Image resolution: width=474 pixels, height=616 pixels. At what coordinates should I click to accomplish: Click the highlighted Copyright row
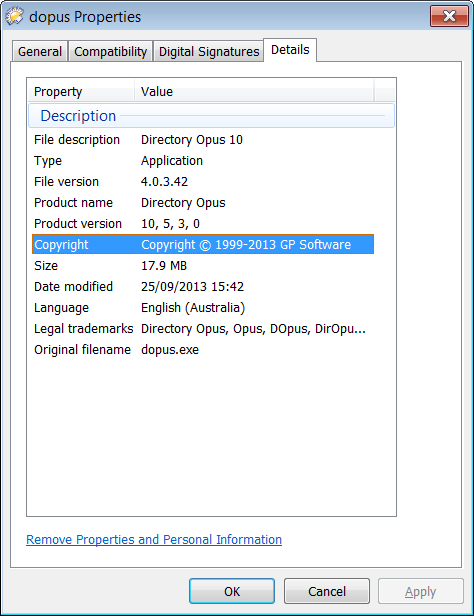click(x=203, y=244)
